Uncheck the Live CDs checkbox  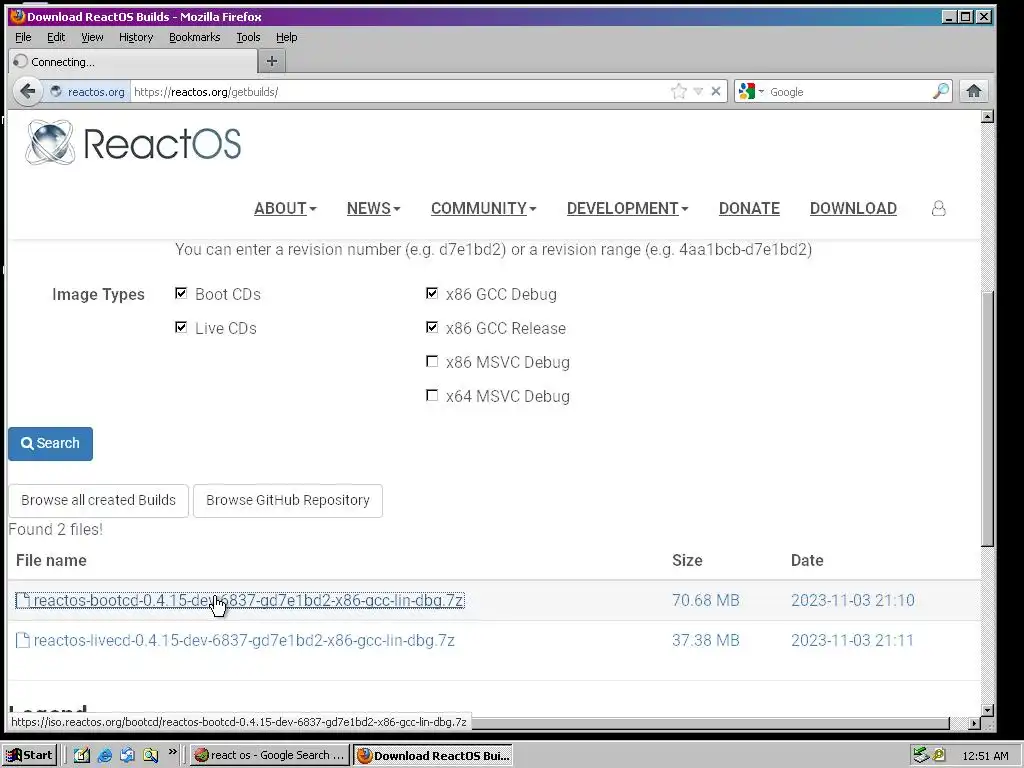click(181, 327)
